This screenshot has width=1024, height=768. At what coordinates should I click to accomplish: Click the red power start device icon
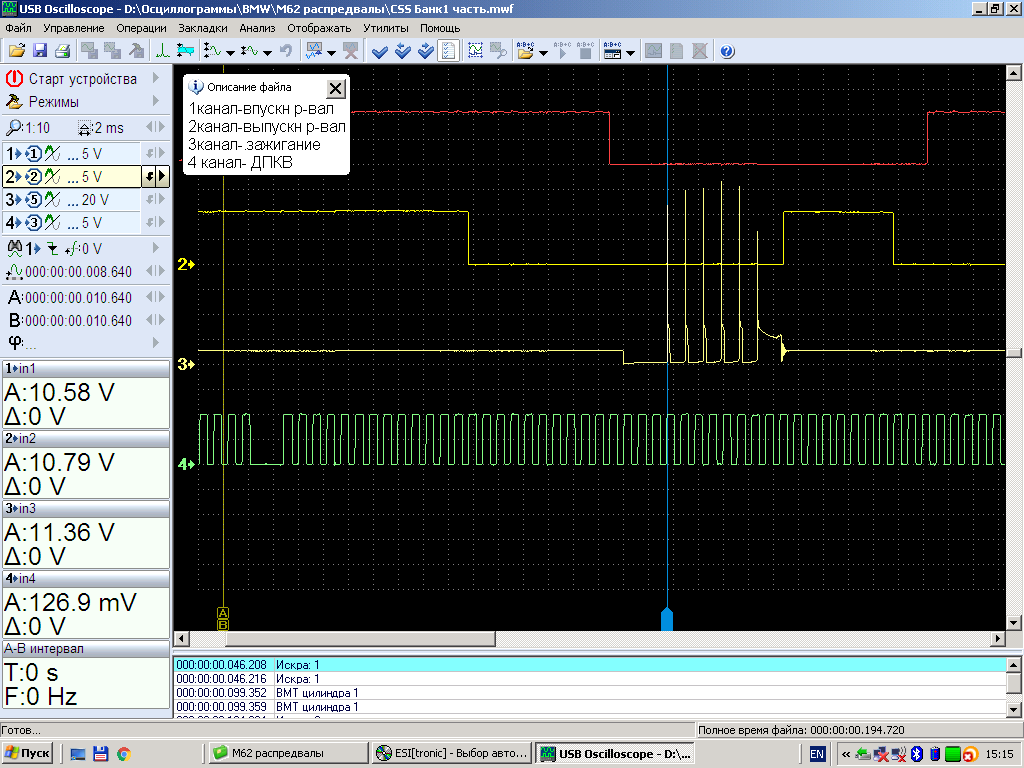pos(14,78)
